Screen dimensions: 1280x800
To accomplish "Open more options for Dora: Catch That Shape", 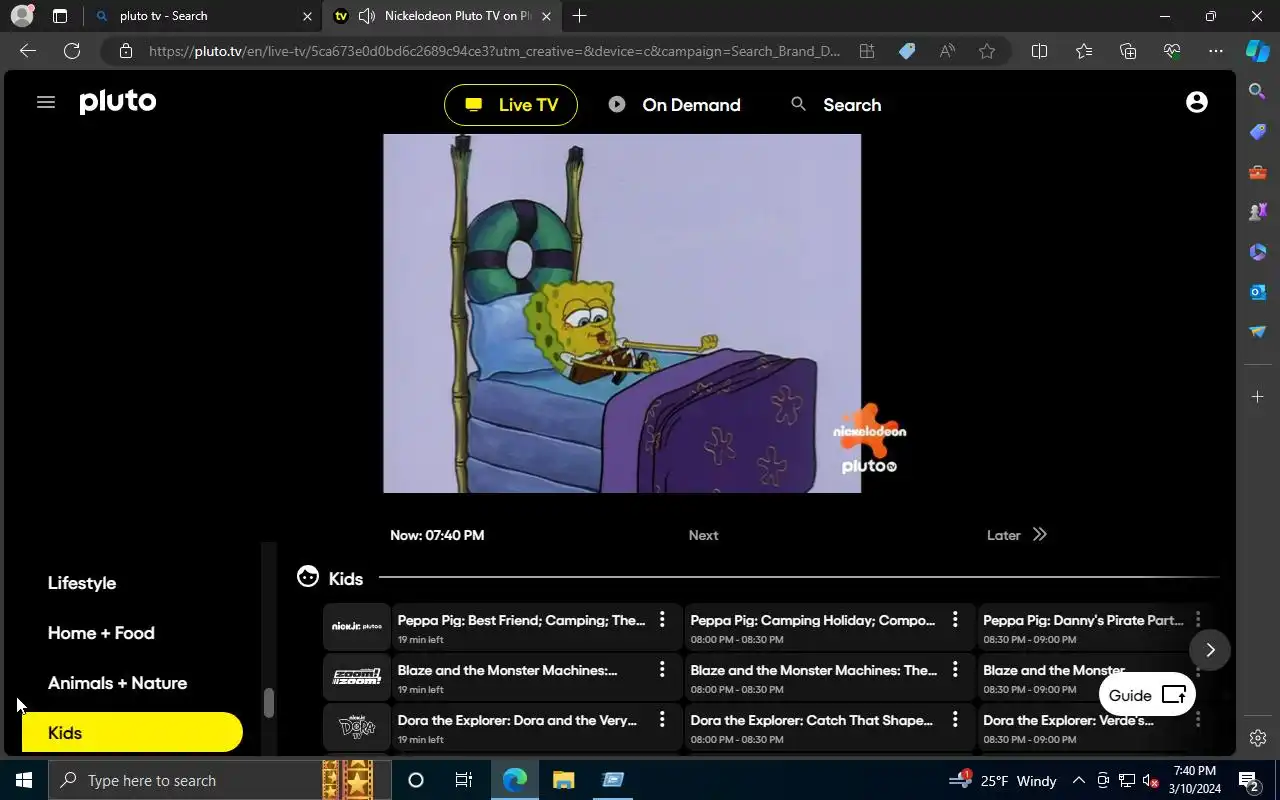I will (955, 720).
